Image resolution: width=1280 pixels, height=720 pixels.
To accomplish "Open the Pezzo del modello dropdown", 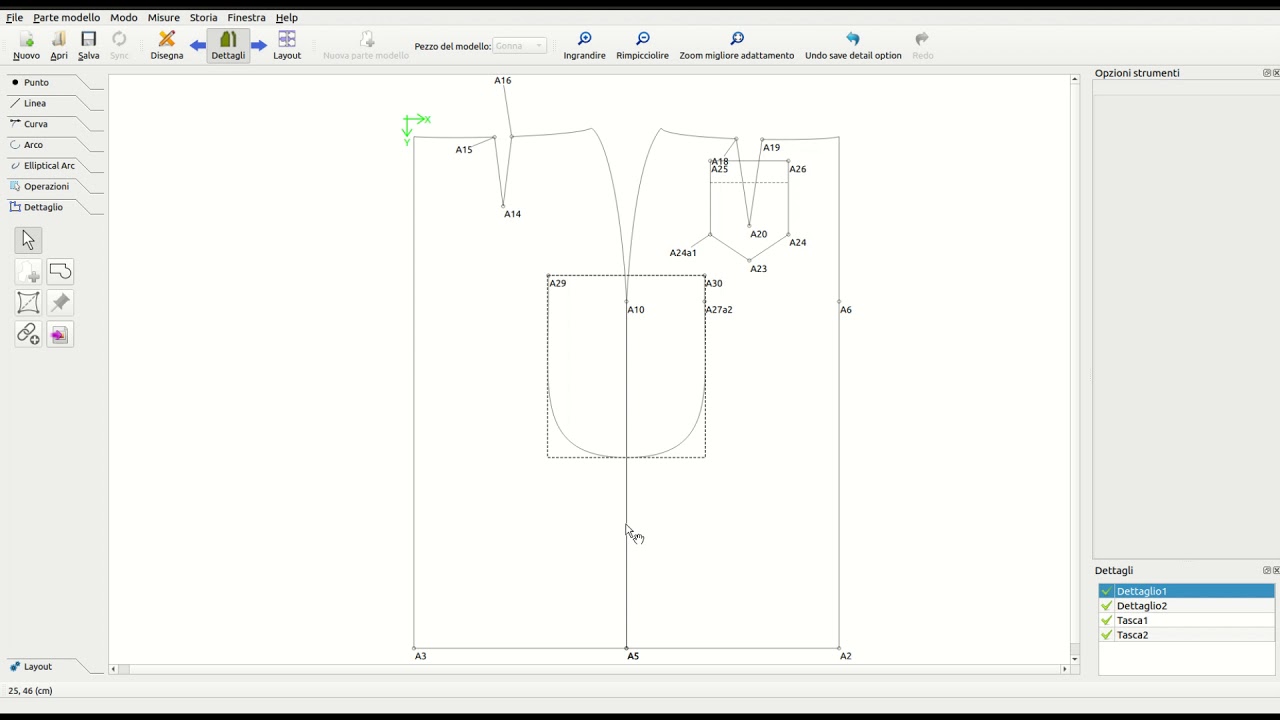I will click(x=520, y=46).
